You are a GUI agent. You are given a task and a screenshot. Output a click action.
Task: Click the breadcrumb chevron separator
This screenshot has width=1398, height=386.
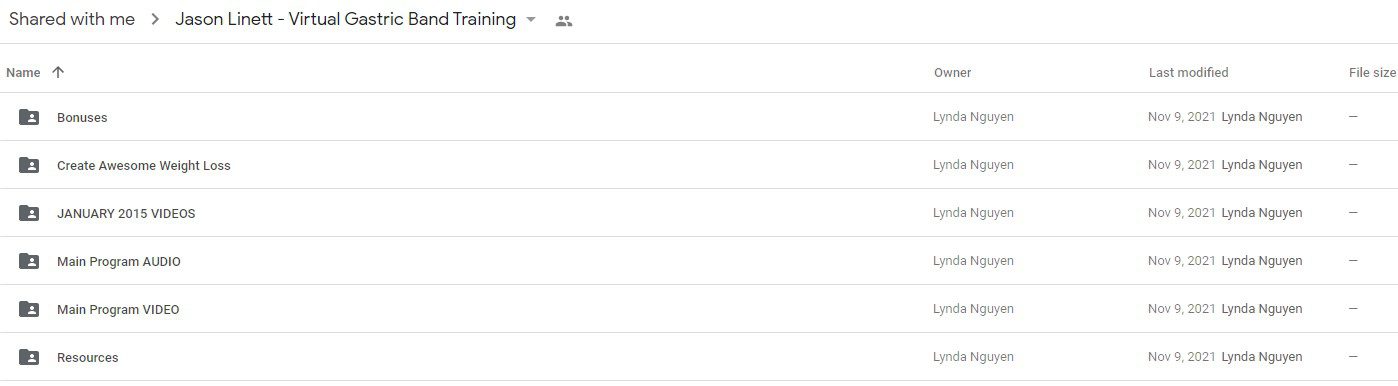tap(155, 20)
